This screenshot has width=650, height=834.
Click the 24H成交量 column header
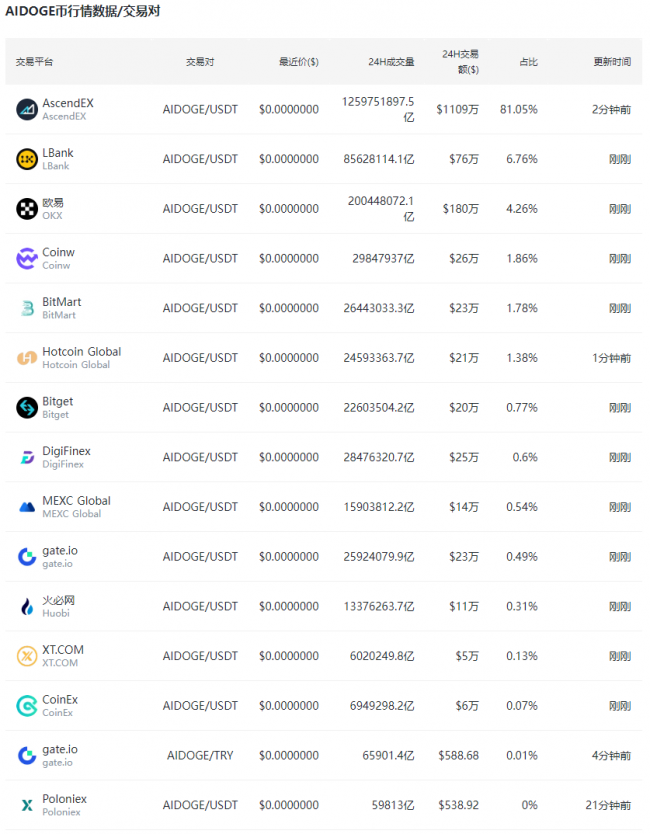click(x=391, y=62)
